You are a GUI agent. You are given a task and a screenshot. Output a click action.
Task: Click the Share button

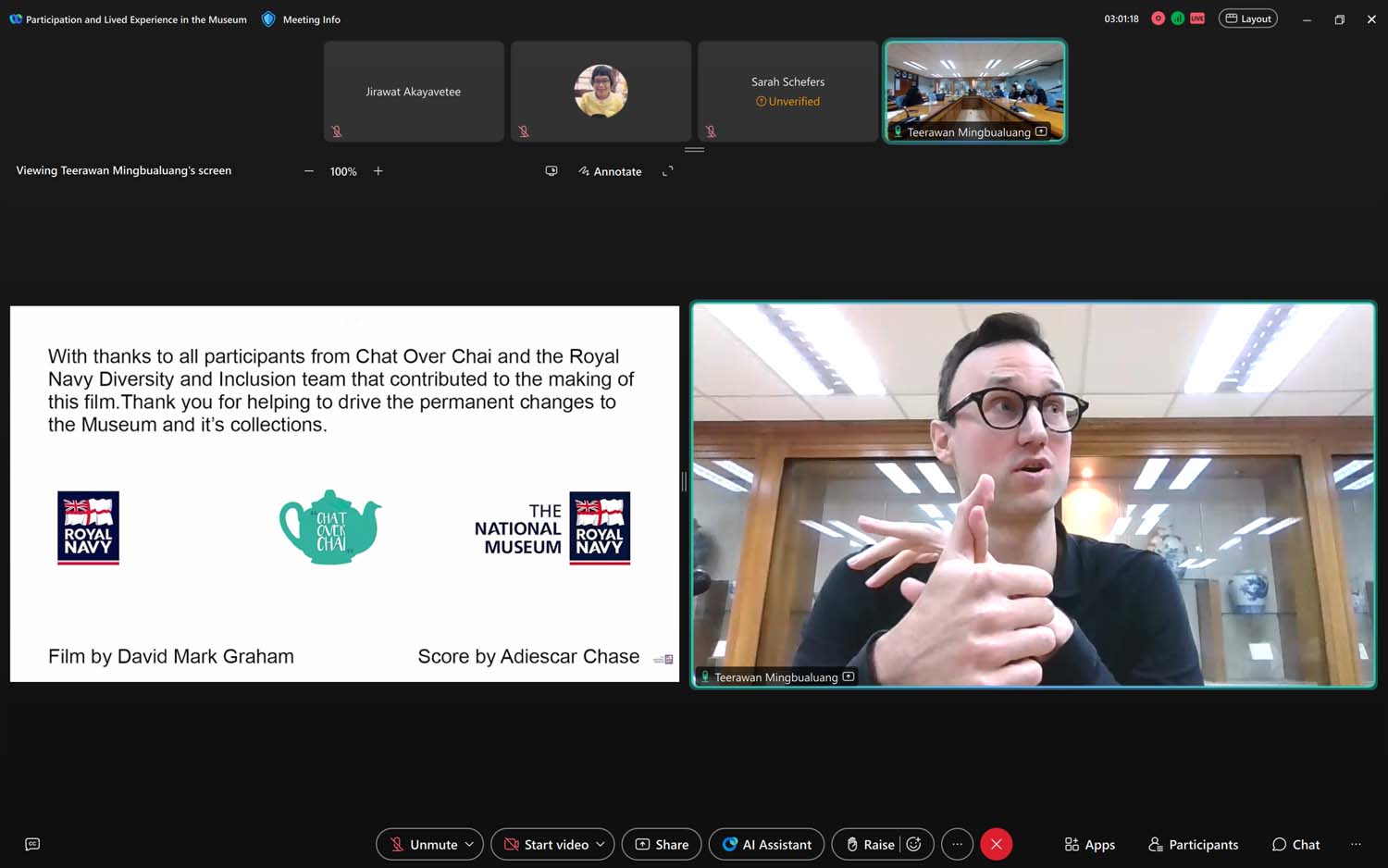point(662,844)
